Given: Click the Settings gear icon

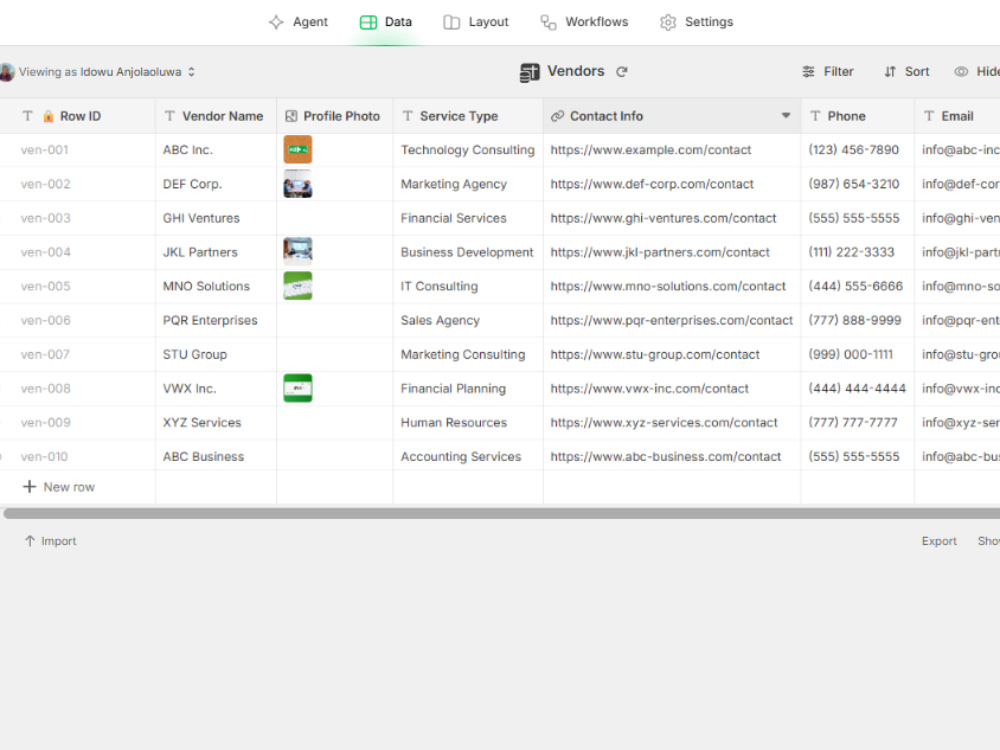Looking at the screenshot, I should (x=668, y=22).
